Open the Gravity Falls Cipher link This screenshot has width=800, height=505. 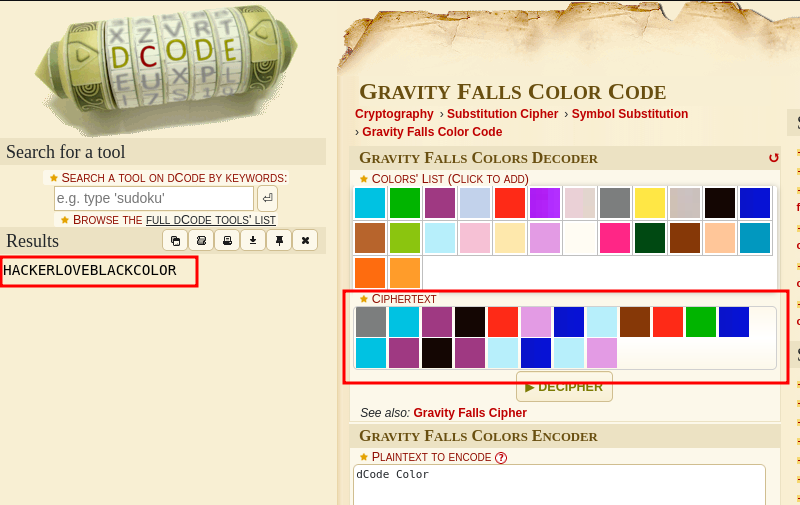[x=469, y=412]
